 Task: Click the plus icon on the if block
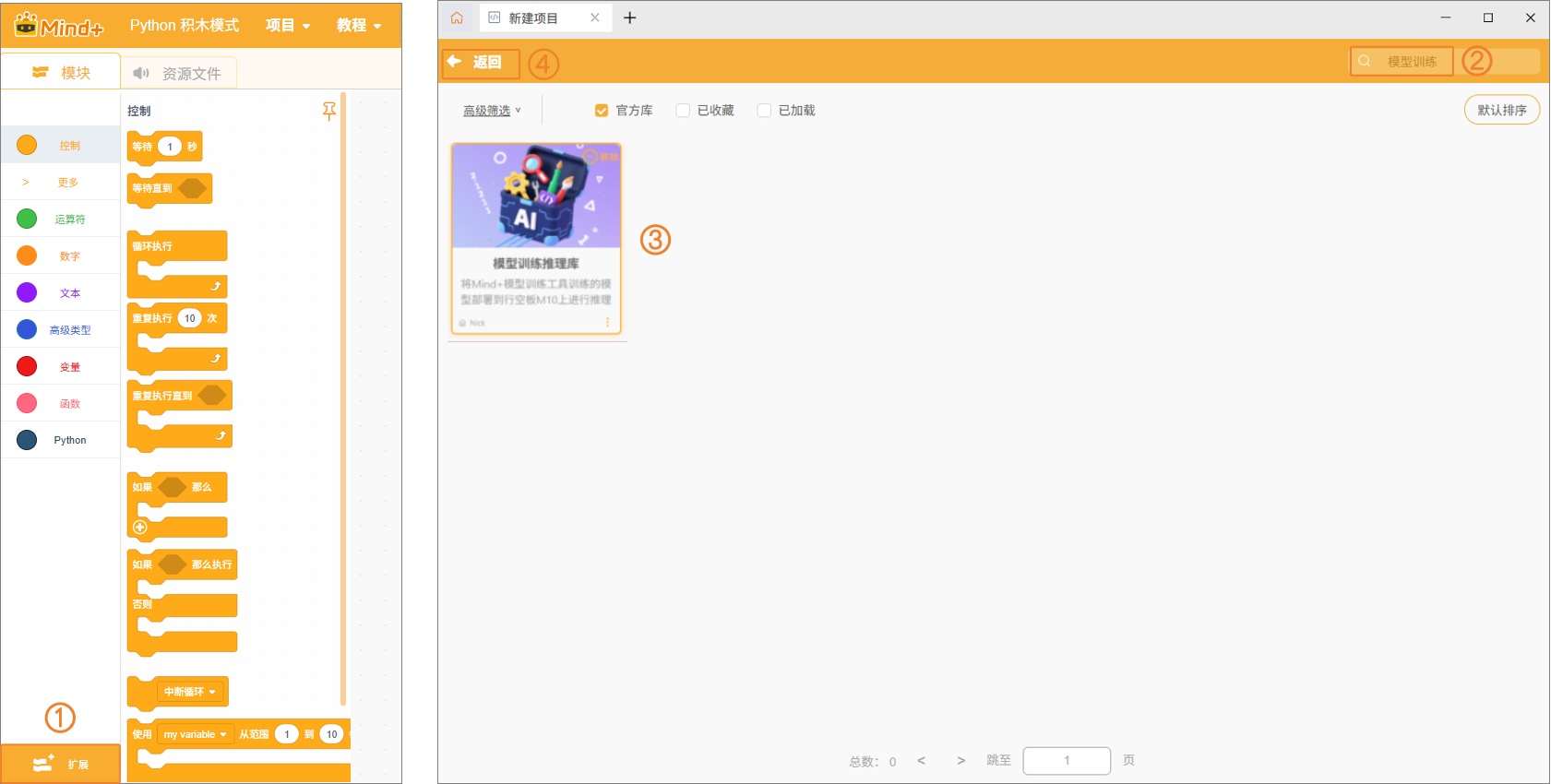(x=140, y=528)
